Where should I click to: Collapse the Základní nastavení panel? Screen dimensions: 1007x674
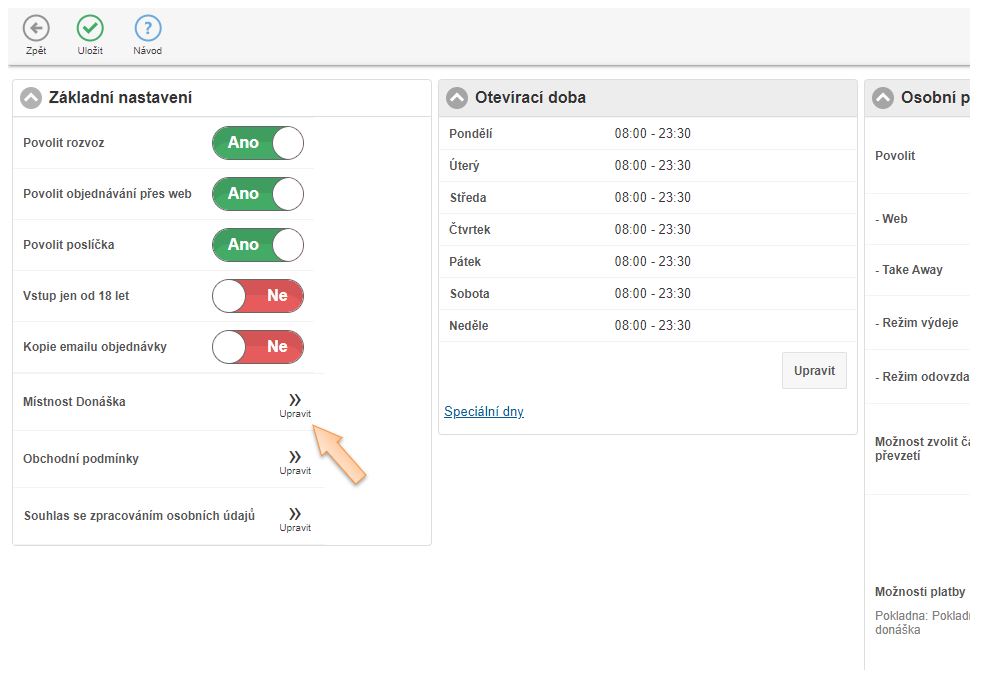pos(32,98)
